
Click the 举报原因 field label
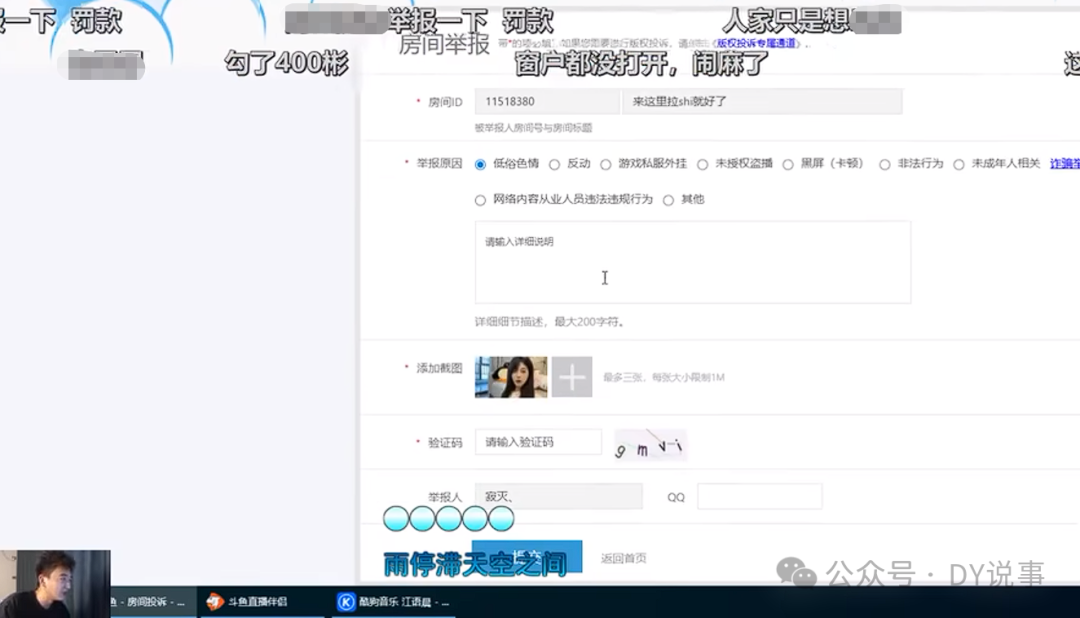(x=439, y=163)
